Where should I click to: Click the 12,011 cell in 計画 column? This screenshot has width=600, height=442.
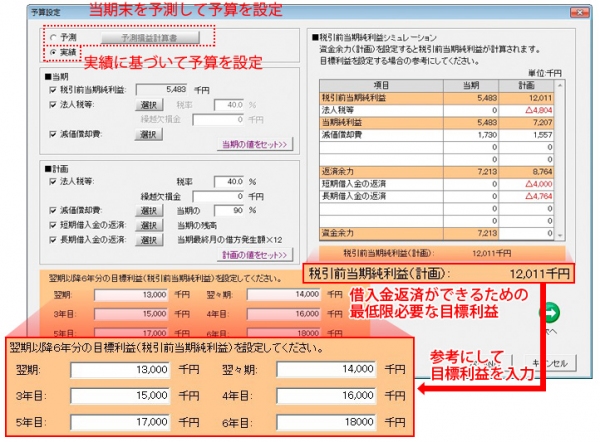(x=527, y=98)
